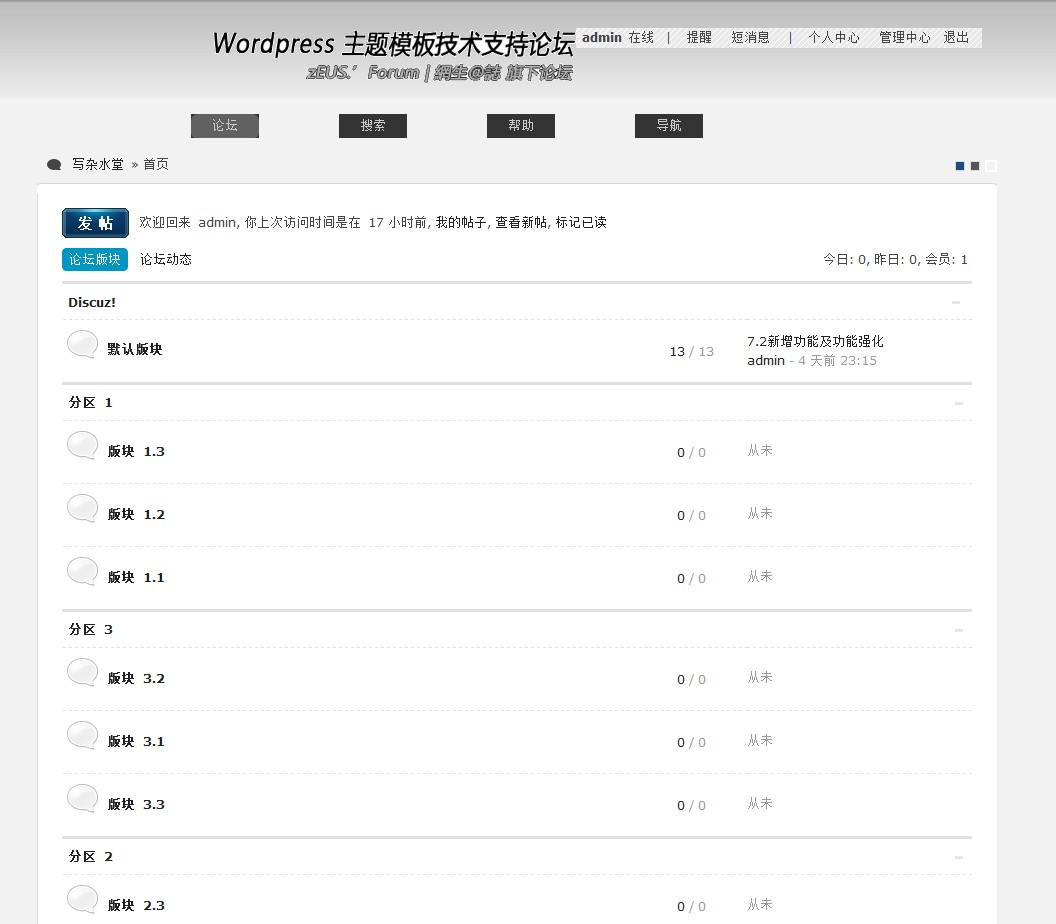1056x924 pixels.
Task: Click the 分区 1 category title
Action: pyautogui.click(x=90, y=403)
